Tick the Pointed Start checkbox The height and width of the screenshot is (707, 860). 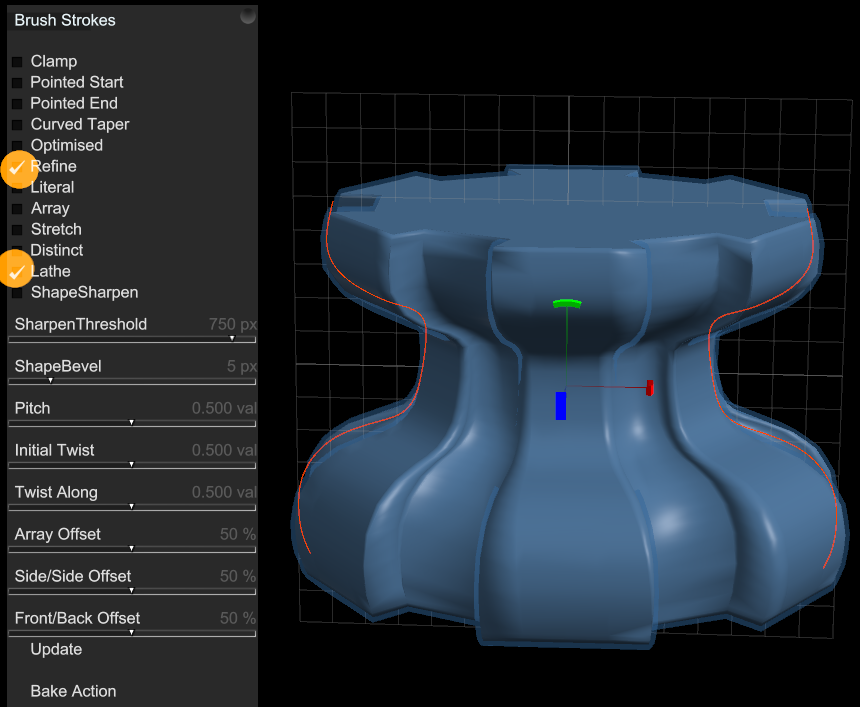pyautogui.click(x=17, y=83)
